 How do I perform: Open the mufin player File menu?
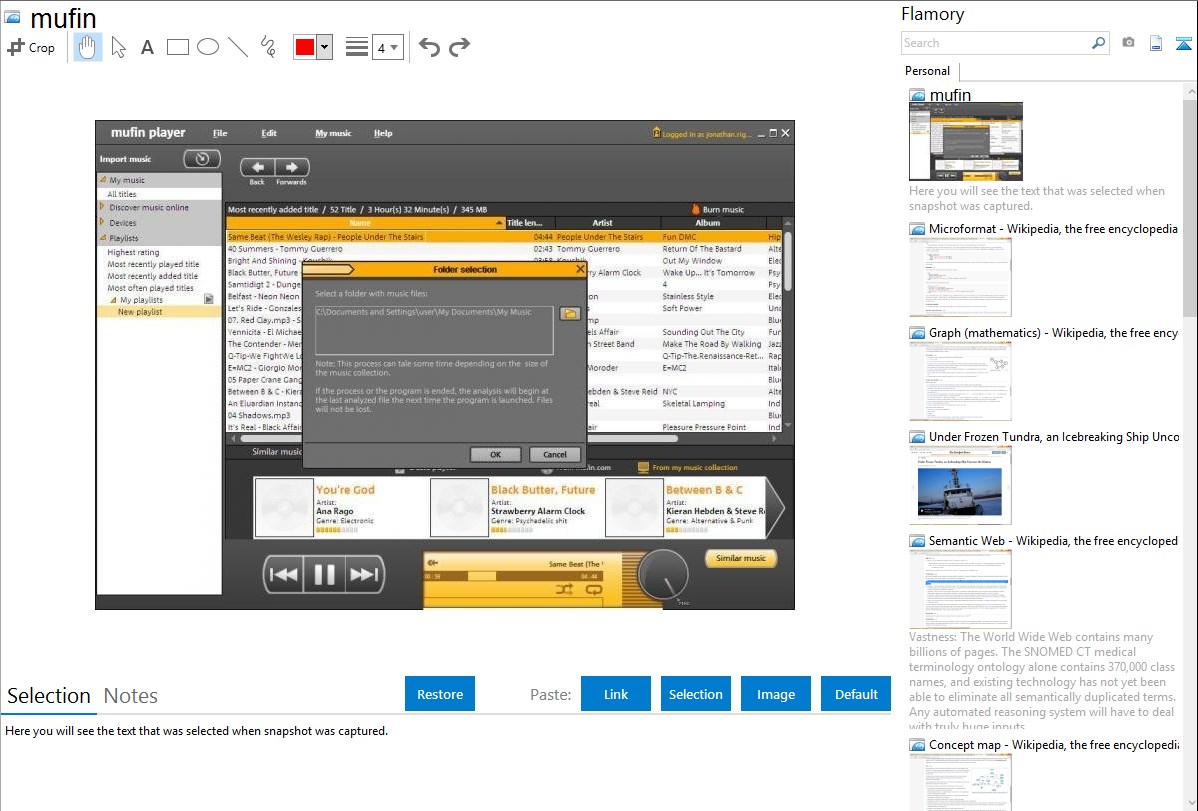click(x=220, y=133)
